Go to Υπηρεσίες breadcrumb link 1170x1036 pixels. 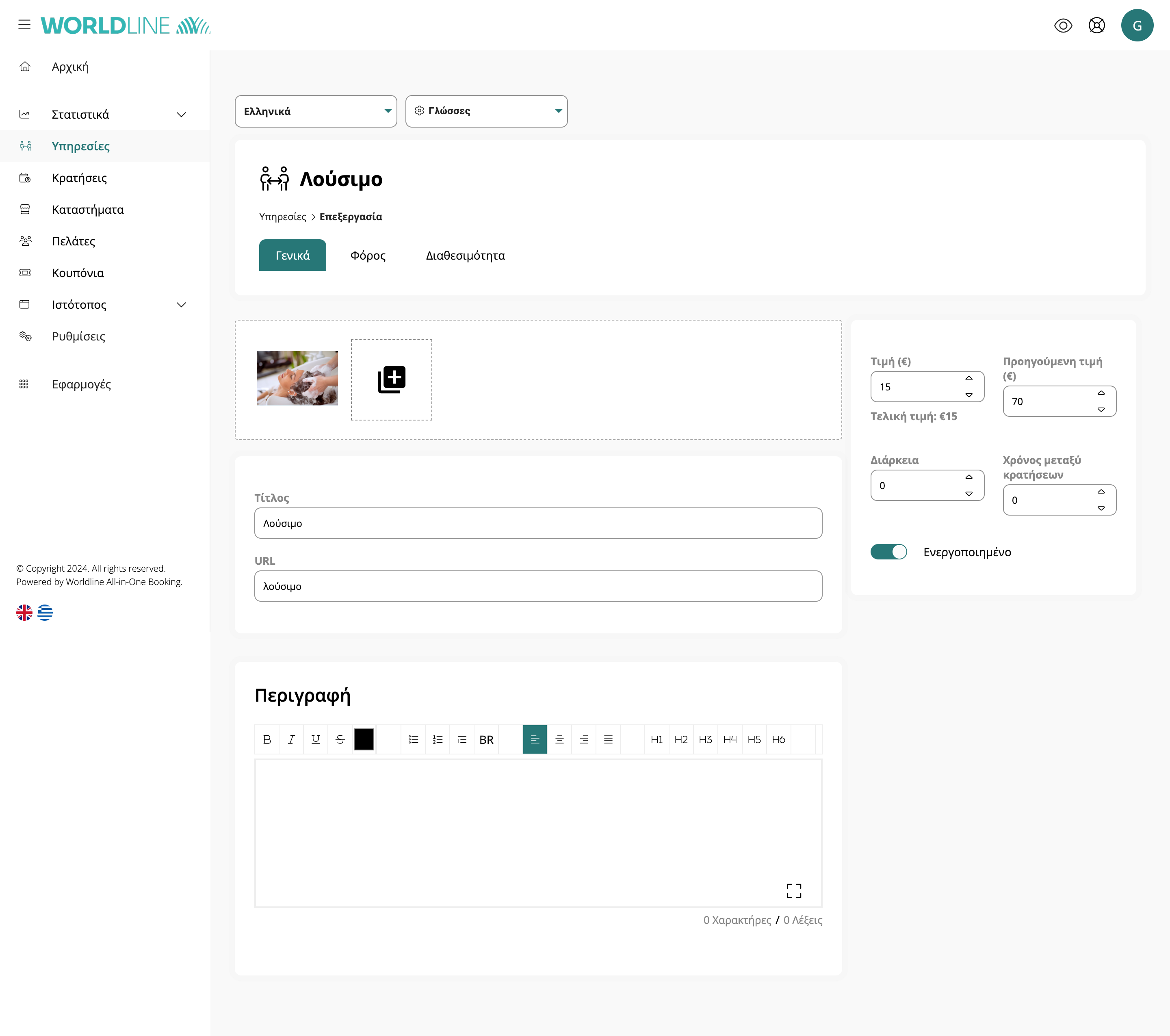(282, 217)
